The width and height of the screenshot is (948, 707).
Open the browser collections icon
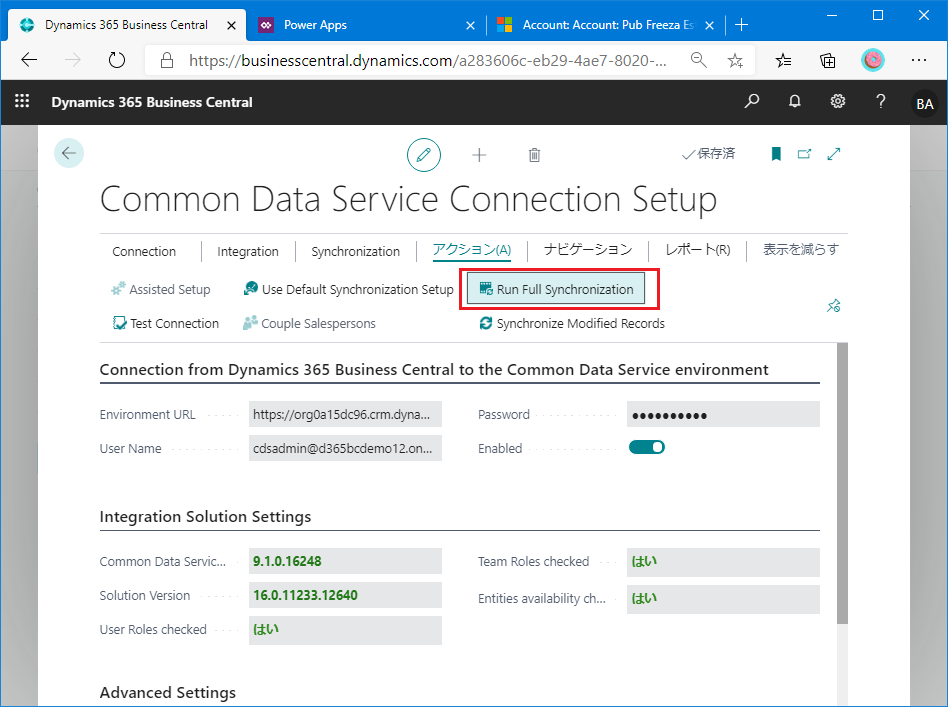click(x=828, y=60)
